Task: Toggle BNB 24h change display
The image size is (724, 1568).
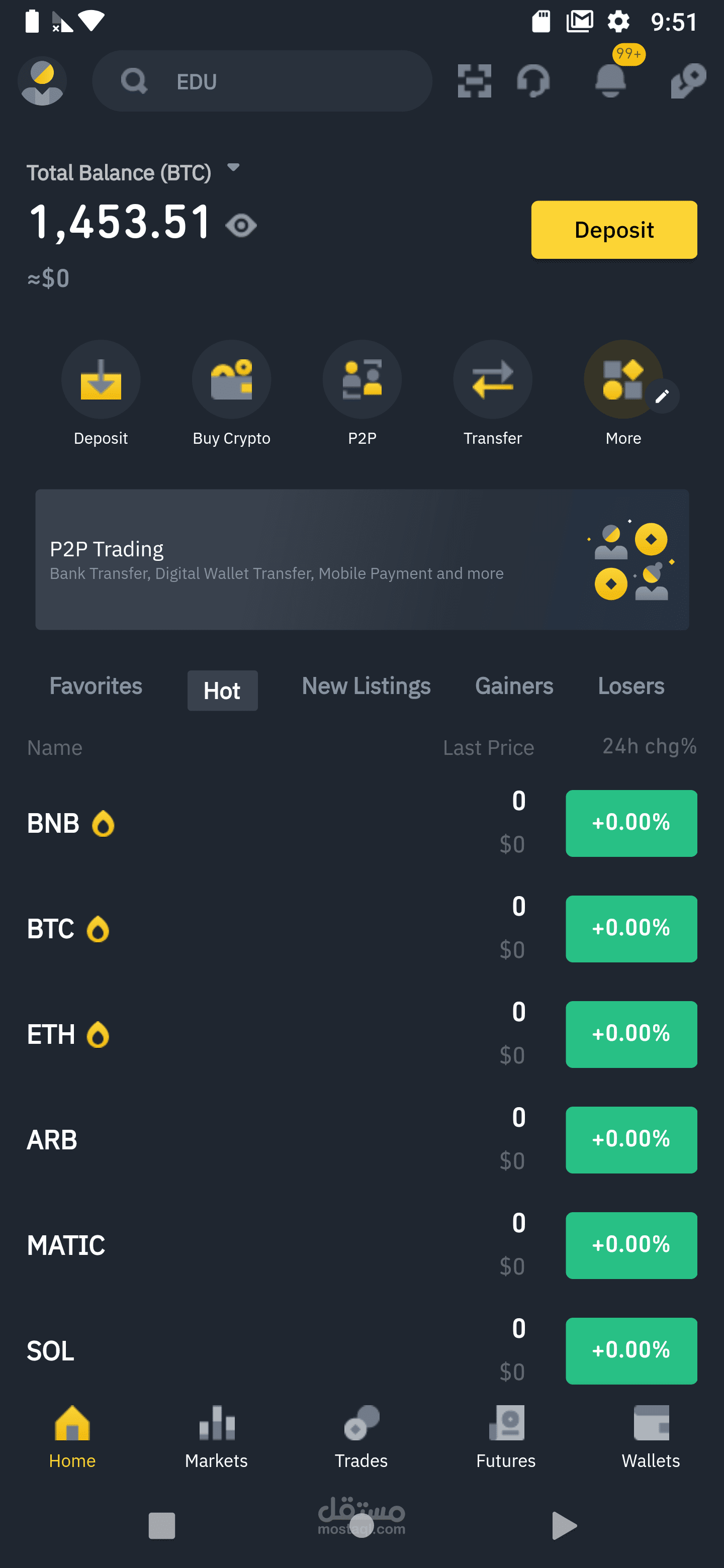Action: (631, 823)
